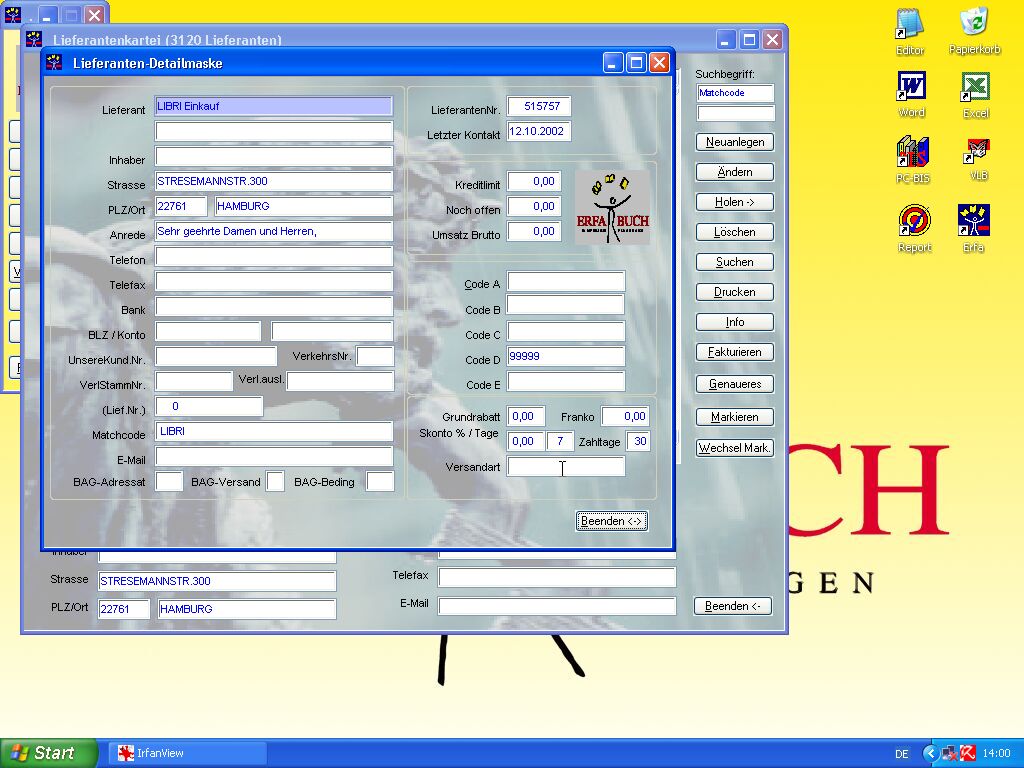Viewport: 1024px width, 768px height.
Task: Click the Matchcode field containing LIBRI
Action: click(x=274, y=432)
